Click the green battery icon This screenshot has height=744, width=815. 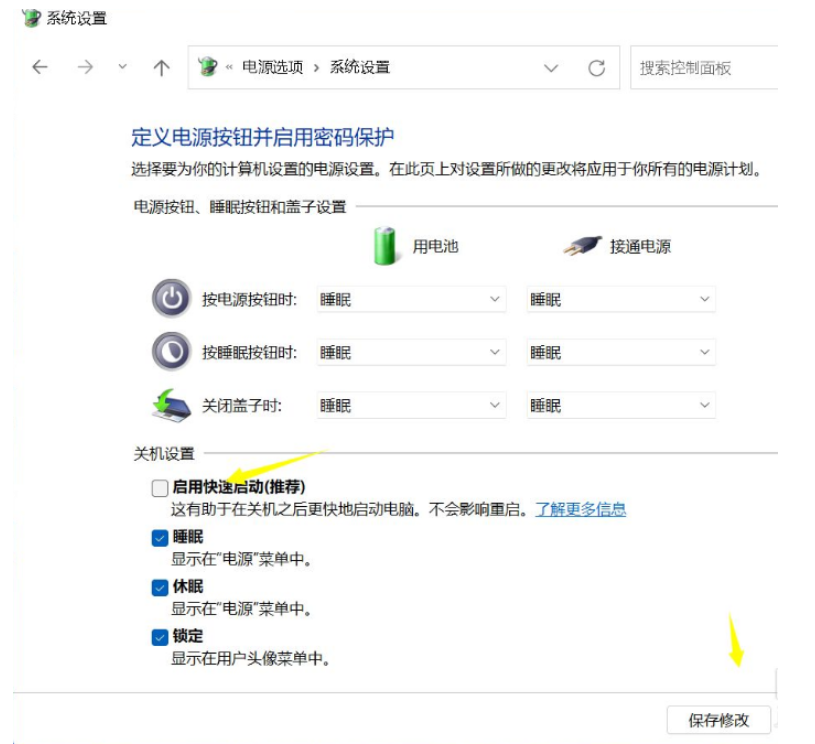pos(385,246)
